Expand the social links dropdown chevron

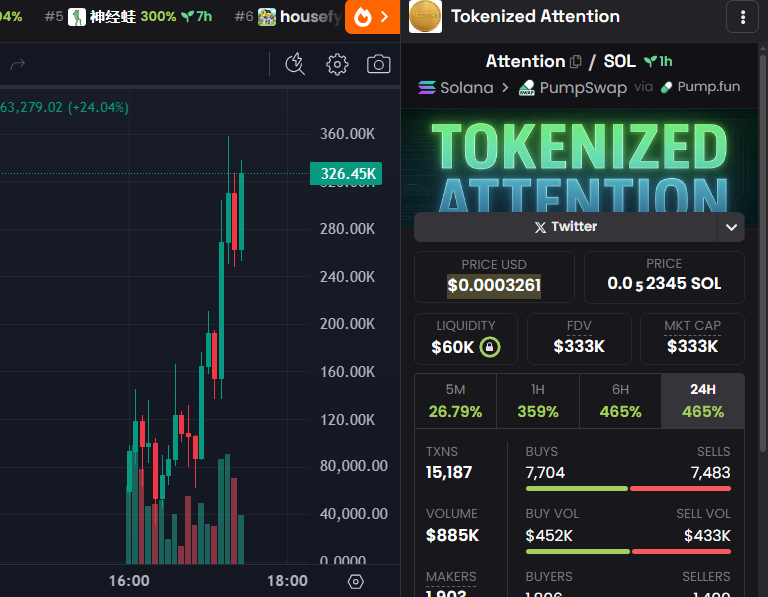point(731,227)
